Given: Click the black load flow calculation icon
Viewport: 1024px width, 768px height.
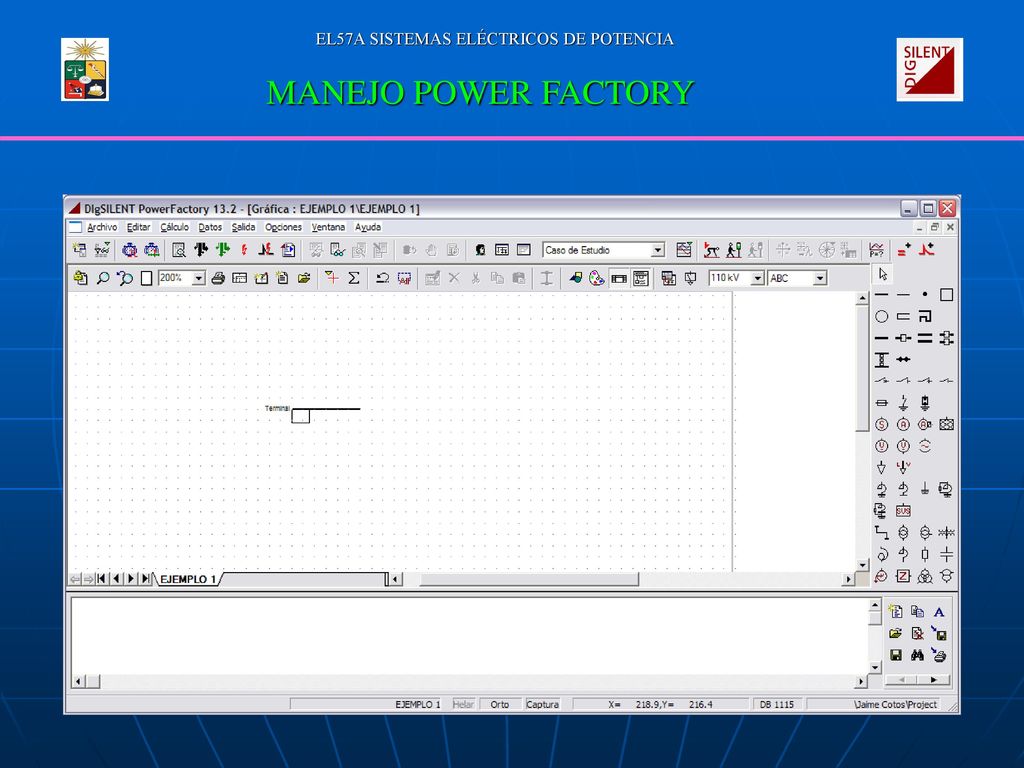Looking at the screenshot, I should [201, 249].
